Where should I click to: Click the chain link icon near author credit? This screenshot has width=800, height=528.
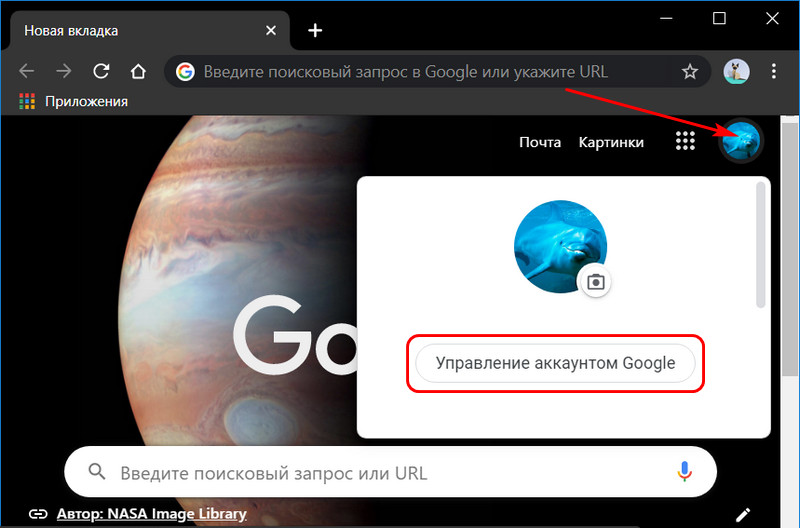(38, 514)
